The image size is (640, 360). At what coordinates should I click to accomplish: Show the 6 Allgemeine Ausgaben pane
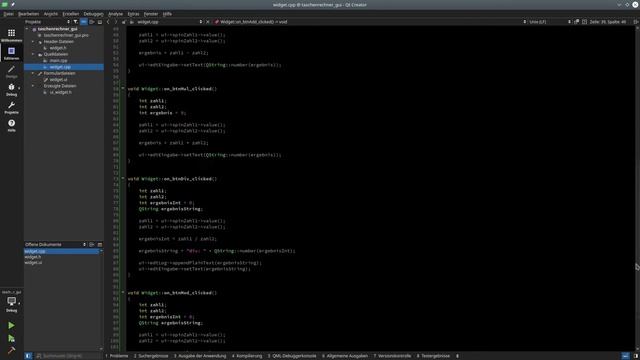point(345,356)
